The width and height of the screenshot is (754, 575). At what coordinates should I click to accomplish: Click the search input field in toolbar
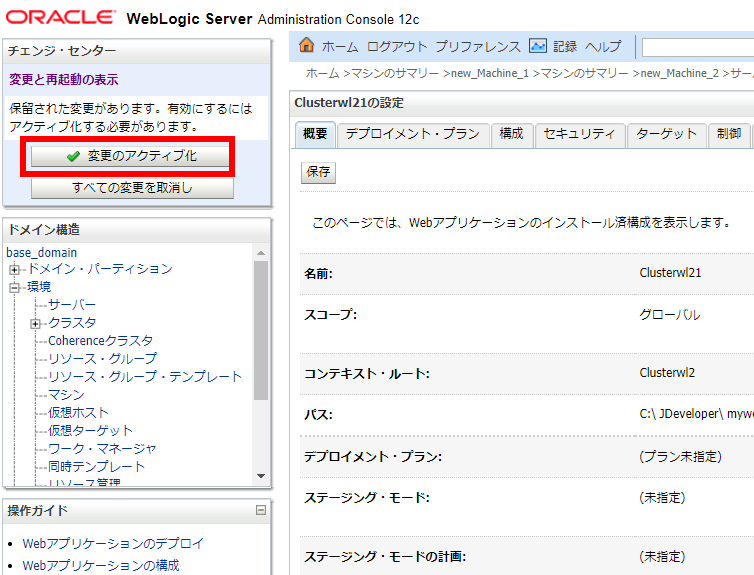coord(697,47)
